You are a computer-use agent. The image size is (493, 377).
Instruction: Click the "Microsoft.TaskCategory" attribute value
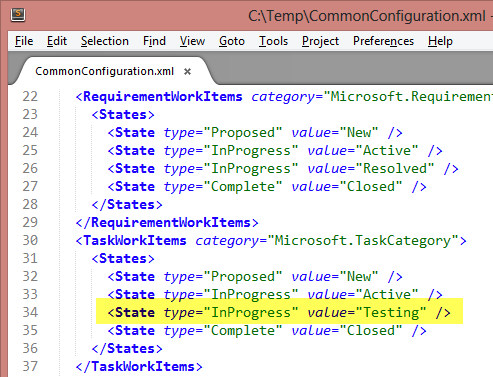[363, 241]
